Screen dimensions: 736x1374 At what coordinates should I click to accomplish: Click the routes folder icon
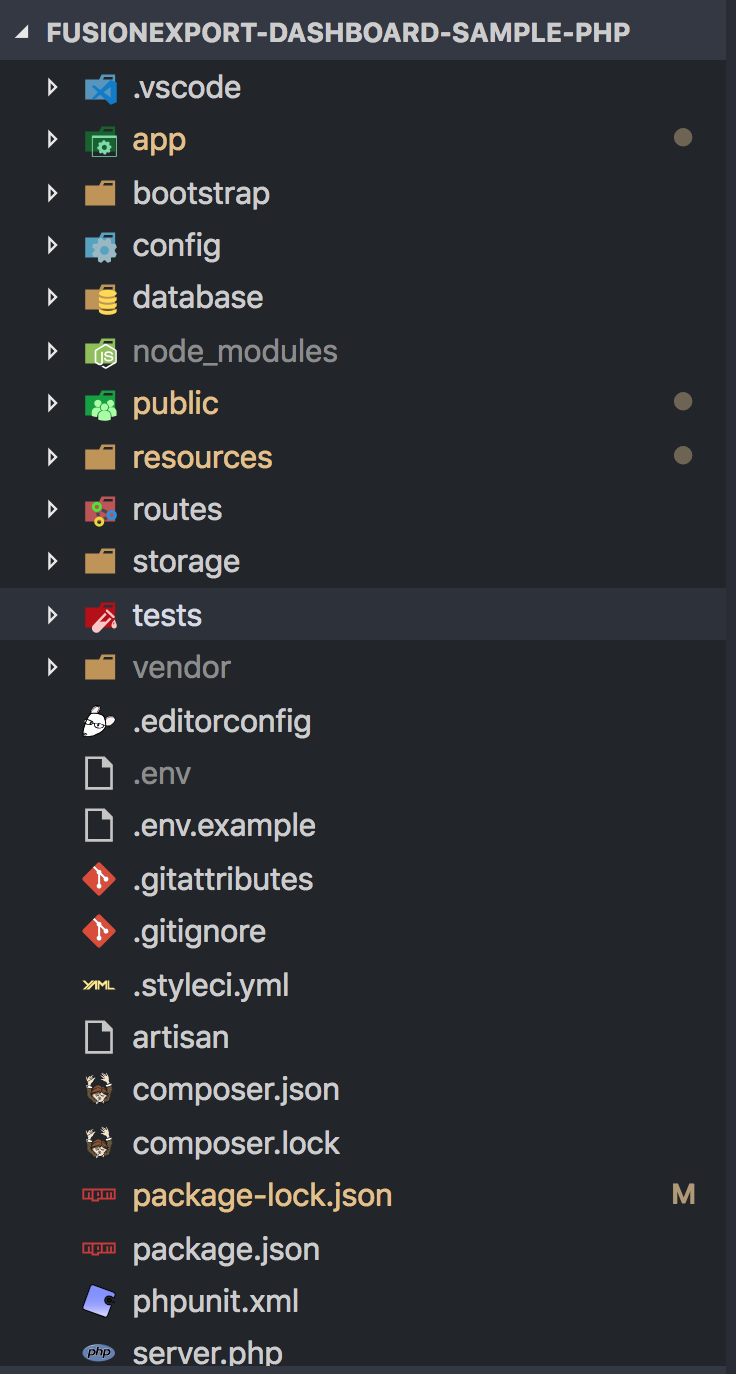pos(100,509)
